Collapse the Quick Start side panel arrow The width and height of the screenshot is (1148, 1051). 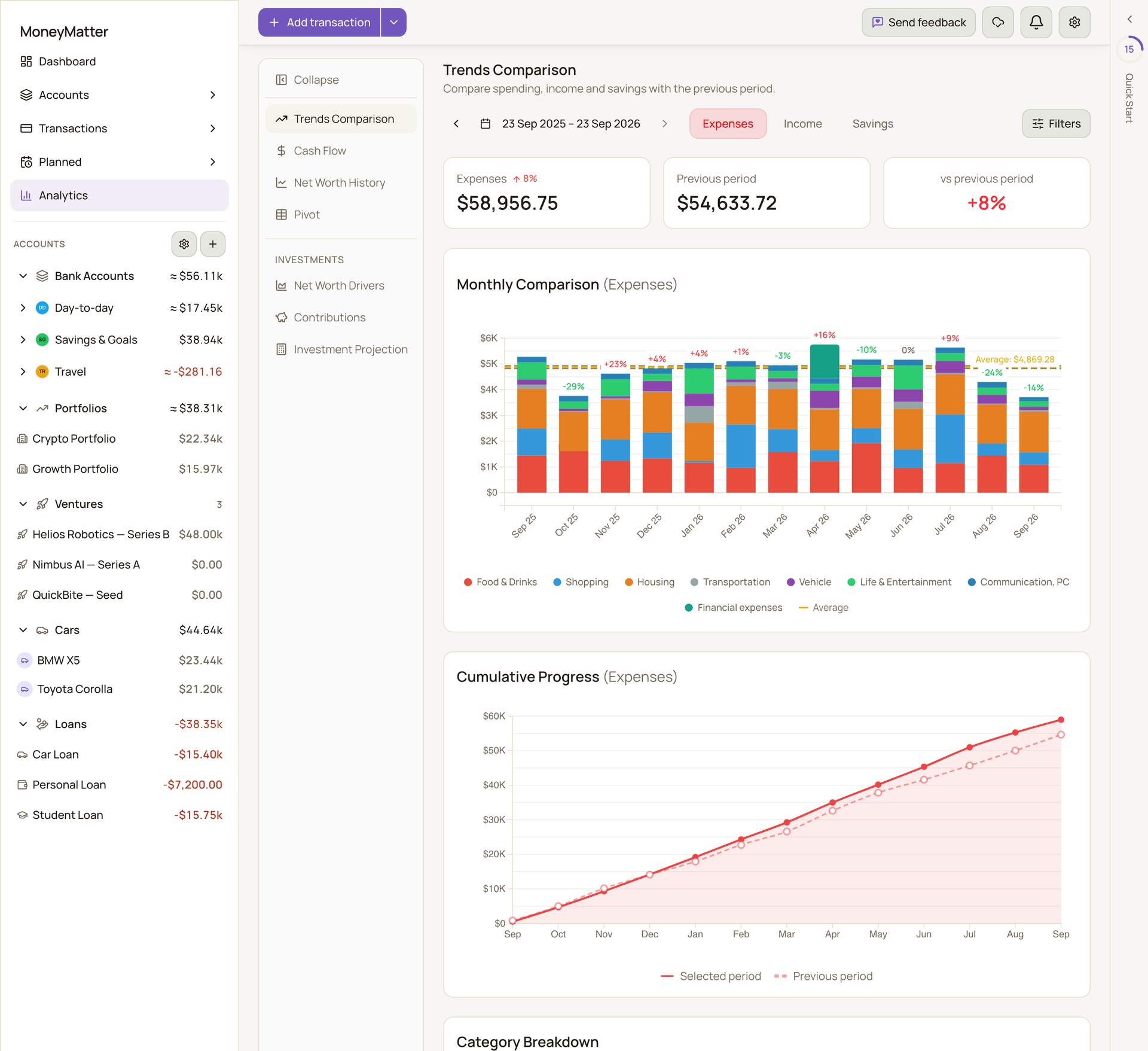[x=1129, y=20]
